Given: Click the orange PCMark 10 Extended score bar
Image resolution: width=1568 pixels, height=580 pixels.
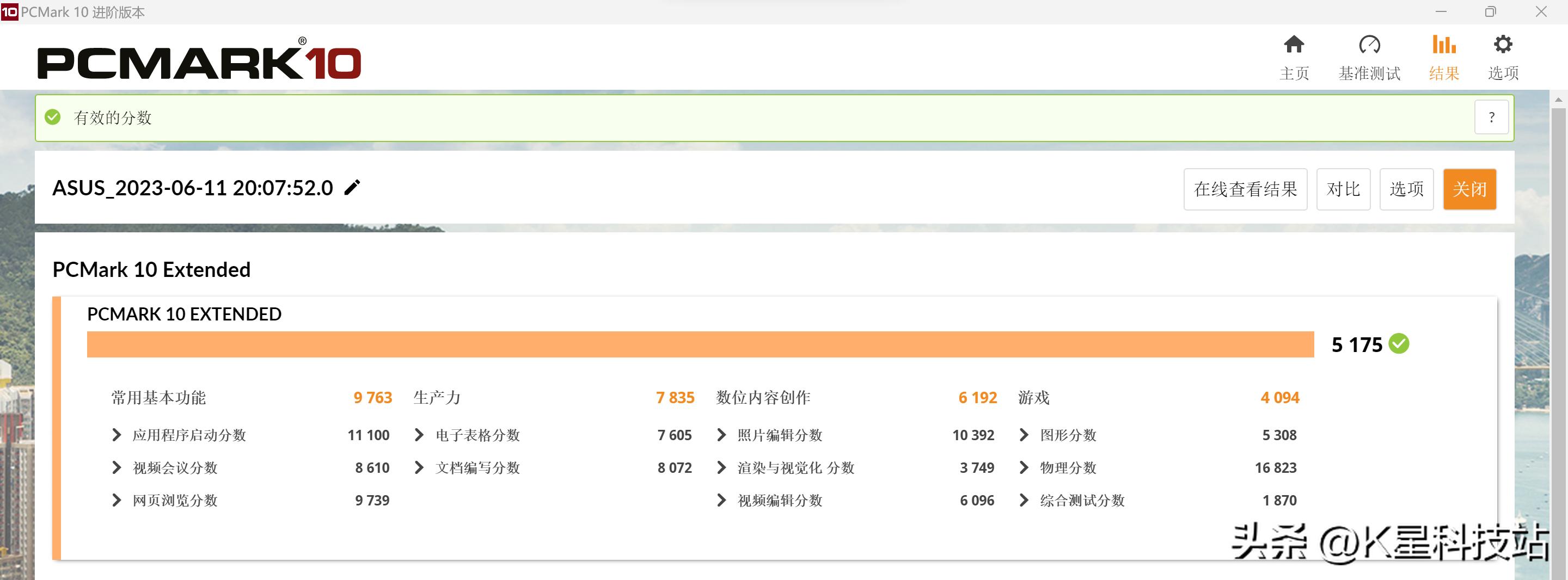Looking at the screenshot, I should (700, 344).
